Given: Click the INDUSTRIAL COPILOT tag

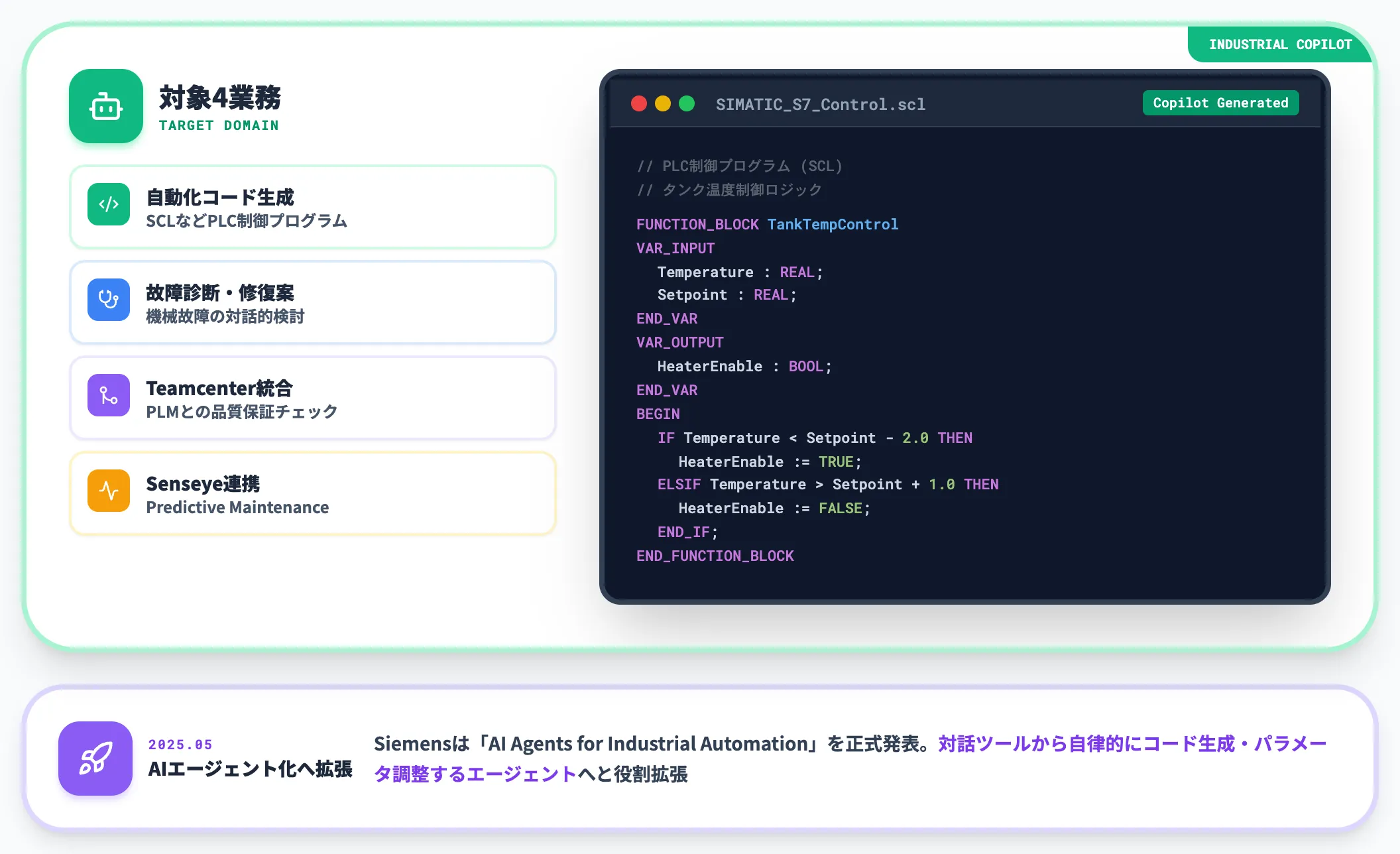Looking at the screenshot, I should pos(1280,44).
